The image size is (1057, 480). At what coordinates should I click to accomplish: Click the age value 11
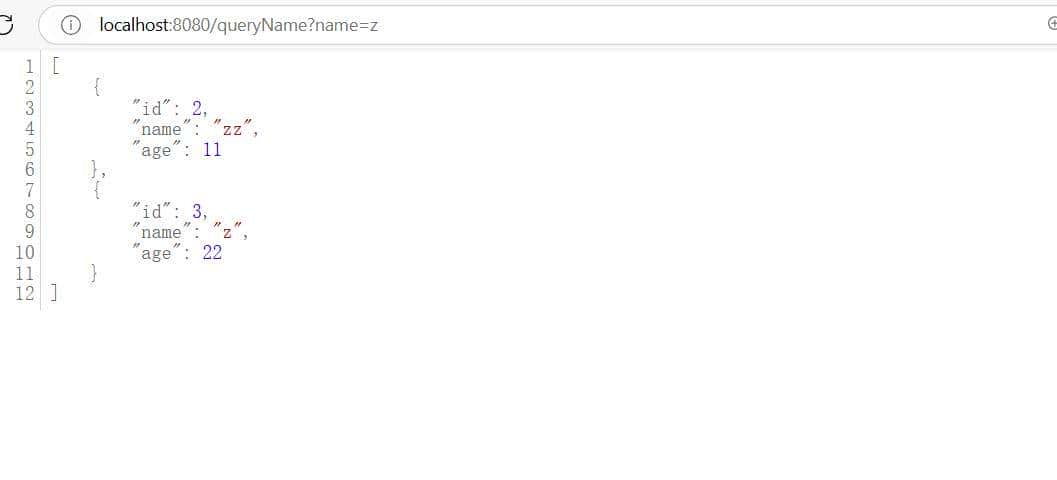pyautogui.click(x=212, y=150)
